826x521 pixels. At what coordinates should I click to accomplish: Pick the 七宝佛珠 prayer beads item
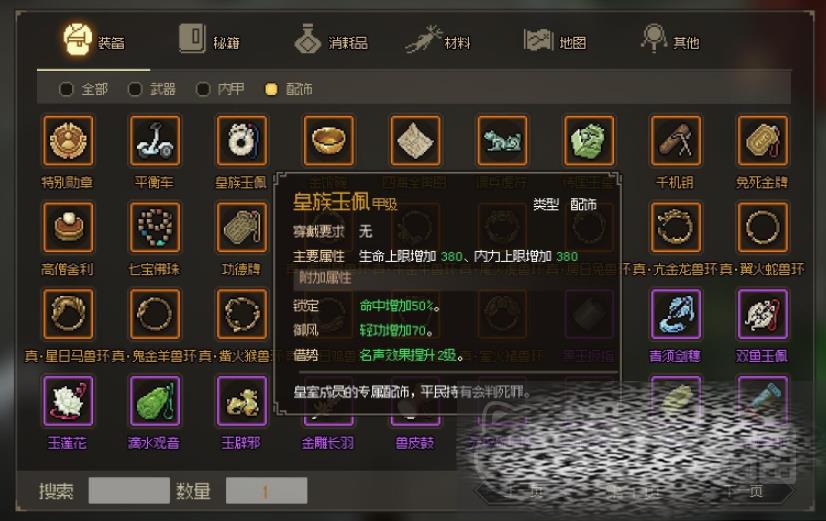tap(154, 227)
